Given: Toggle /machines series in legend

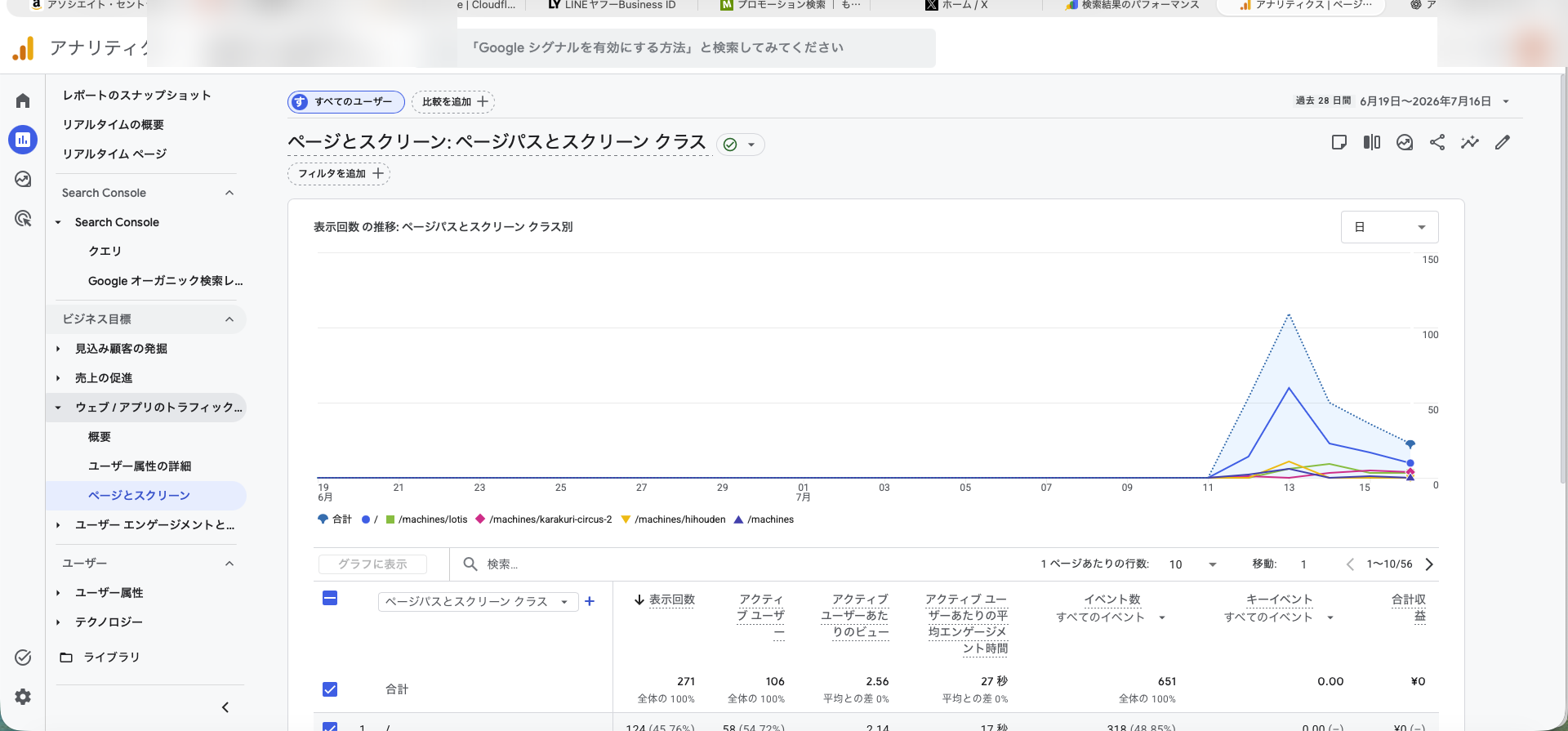Looking at the screenshot, I should point(764,519).
